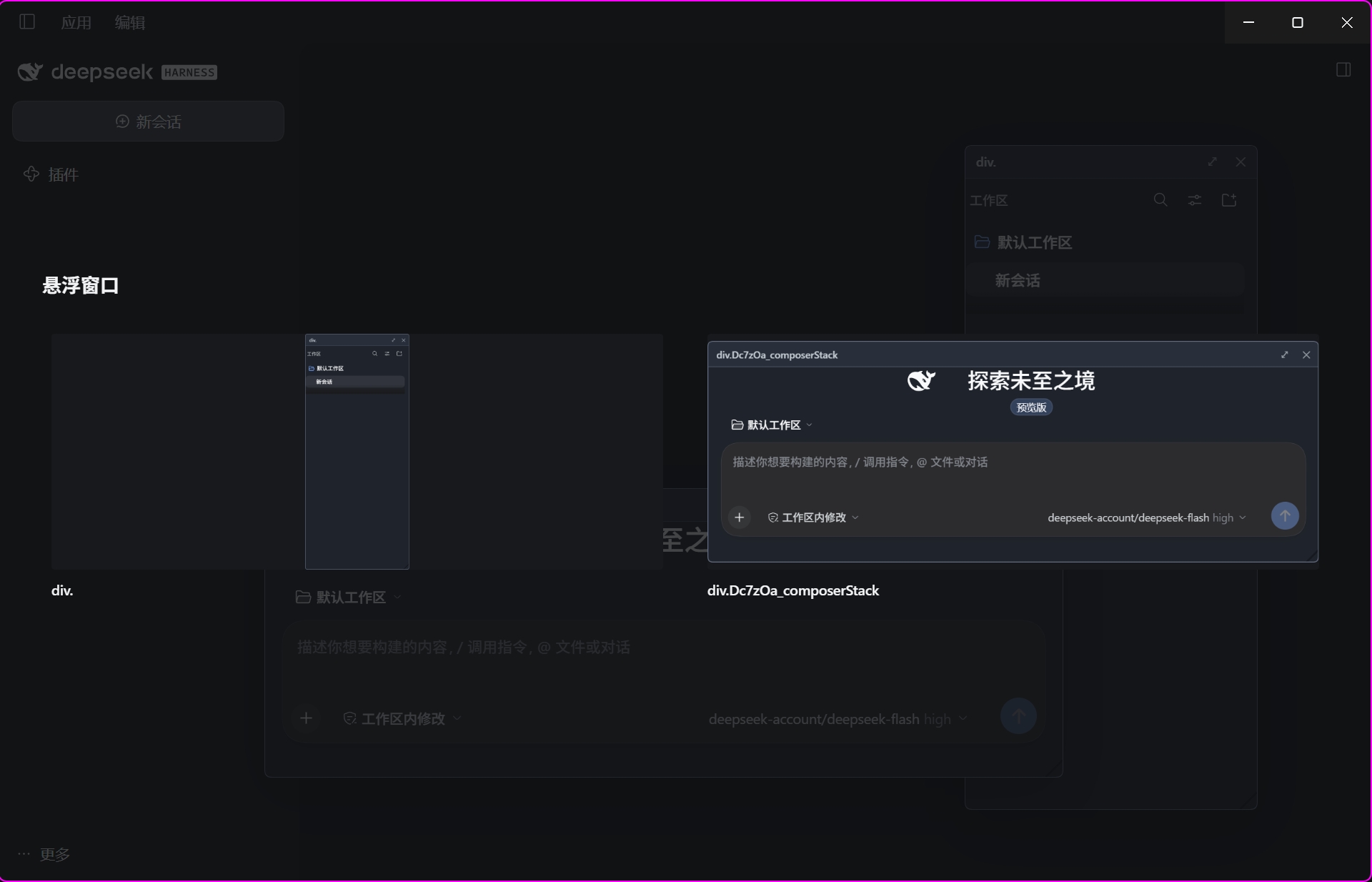Open the 插件 plugins entry
Screen dimensions: 1372x882
click(51, 174)
